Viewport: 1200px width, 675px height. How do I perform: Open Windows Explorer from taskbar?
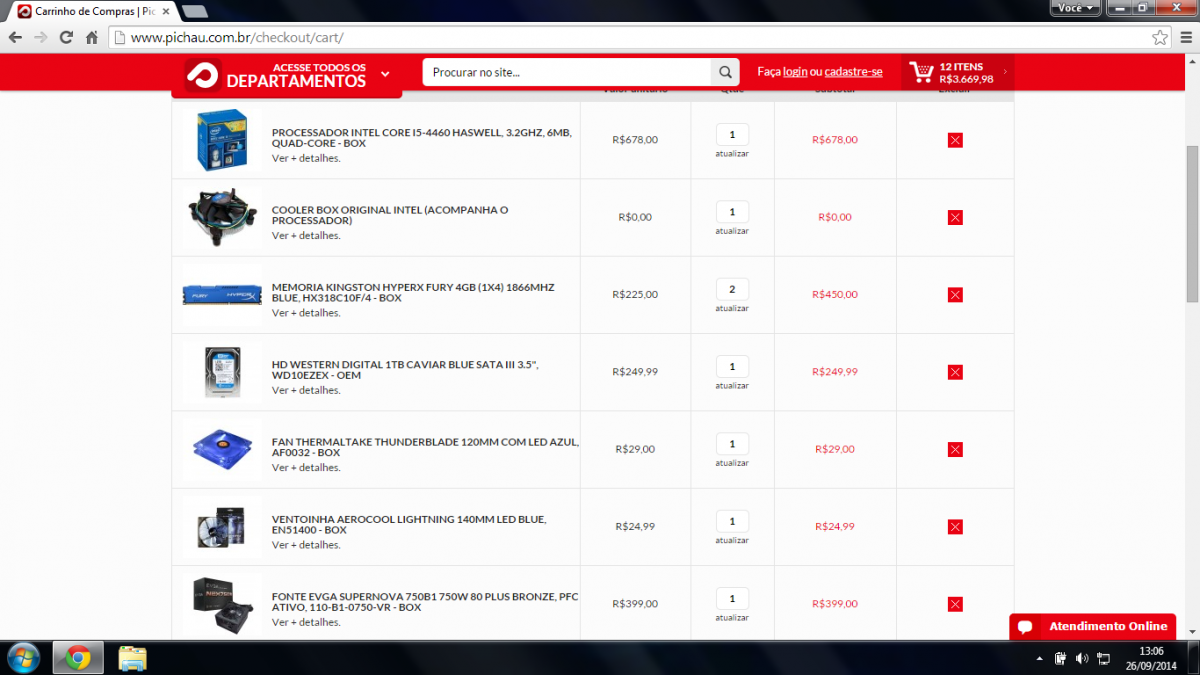pyautogui.click(x=133, y=657)
